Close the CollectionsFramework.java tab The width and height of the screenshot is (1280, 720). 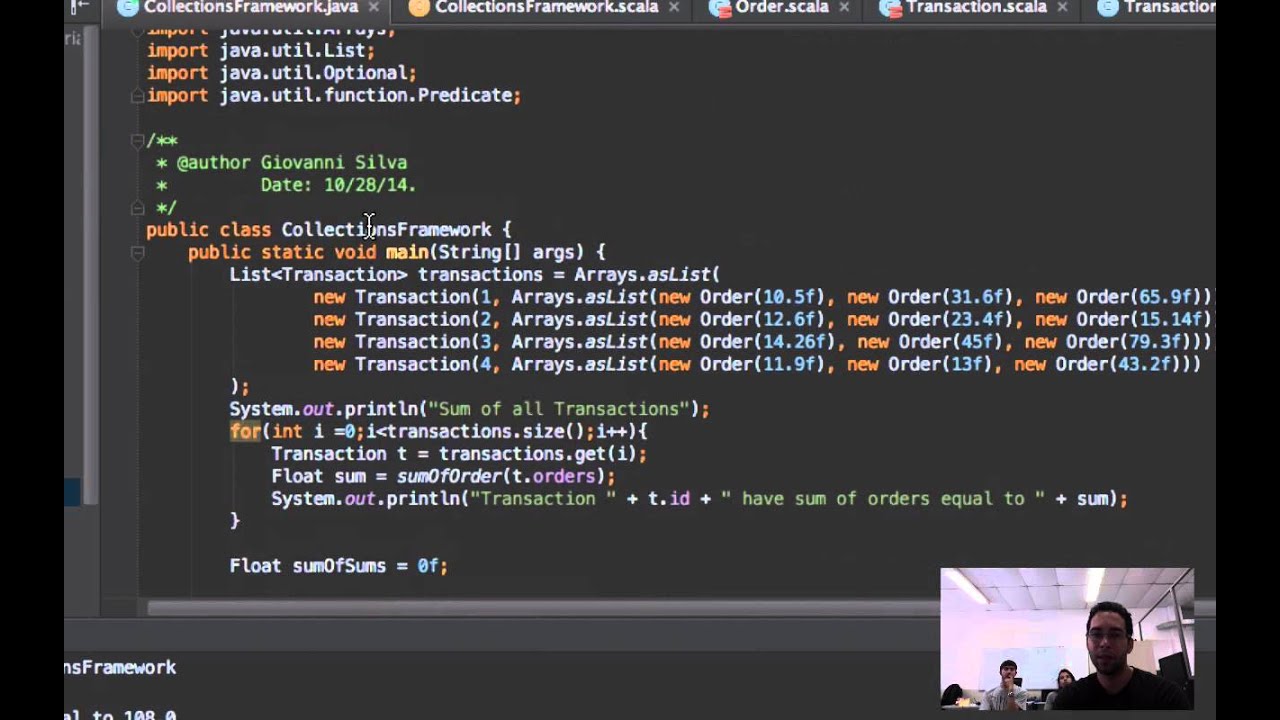(x=373, y=8)
